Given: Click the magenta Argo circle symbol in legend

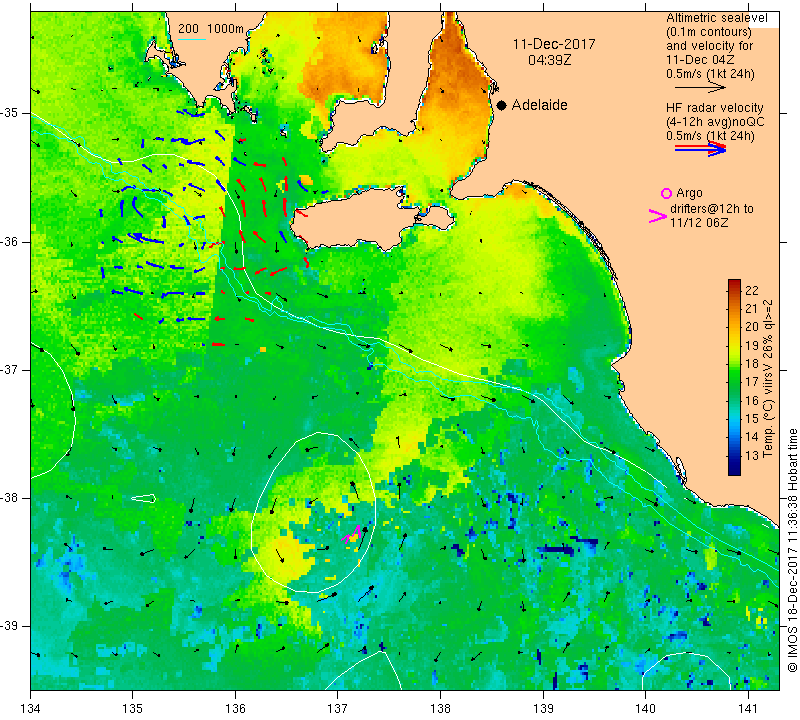Looking at the screenshot, I should click(x=666, y=193).
